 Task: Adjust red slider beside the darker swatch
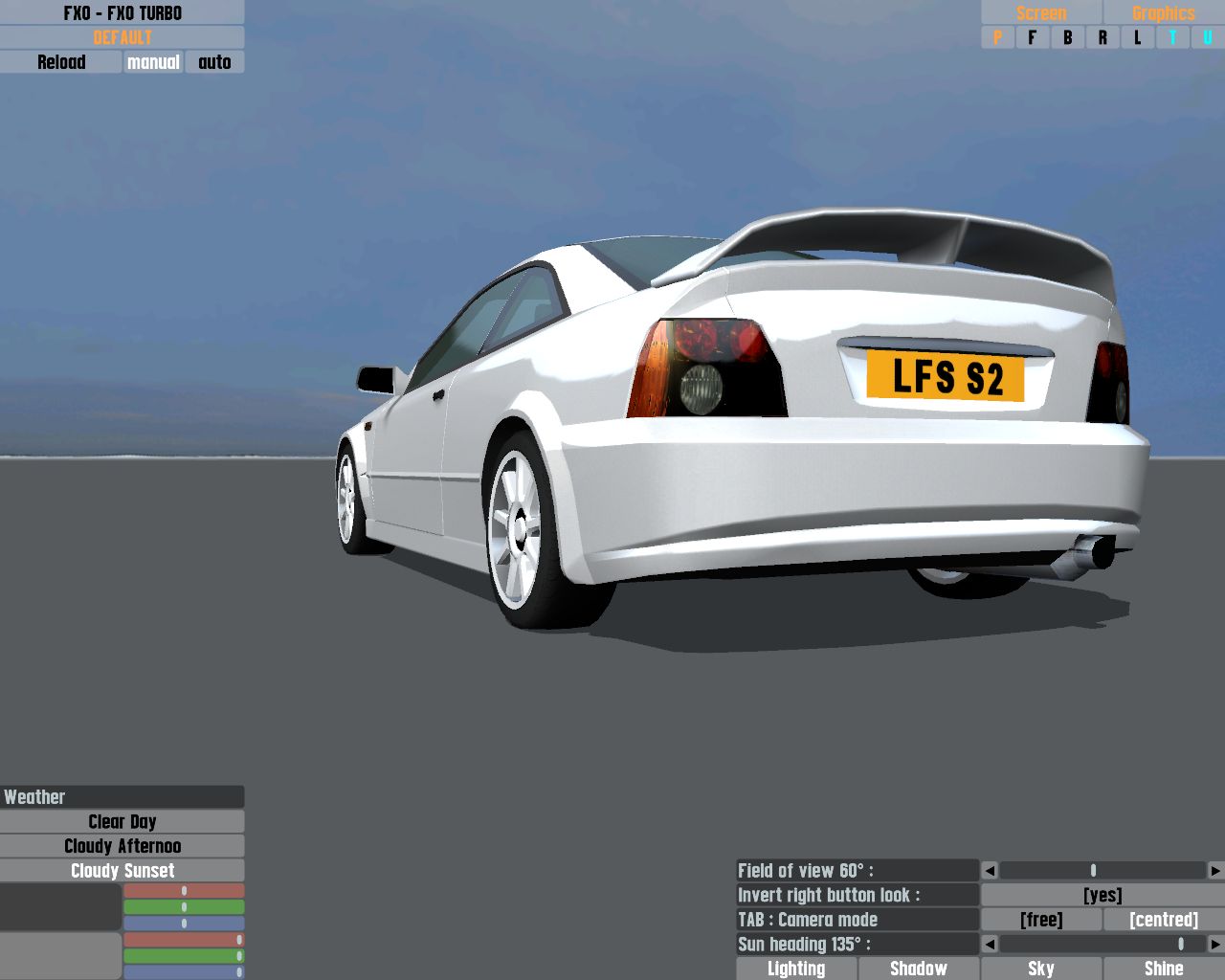(184, 891)
